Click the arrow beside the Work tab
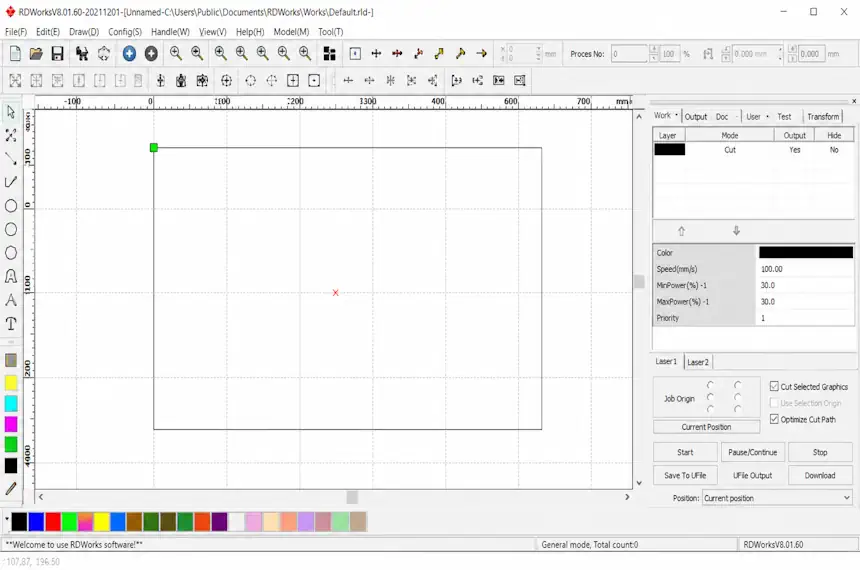 coord(676,116)
